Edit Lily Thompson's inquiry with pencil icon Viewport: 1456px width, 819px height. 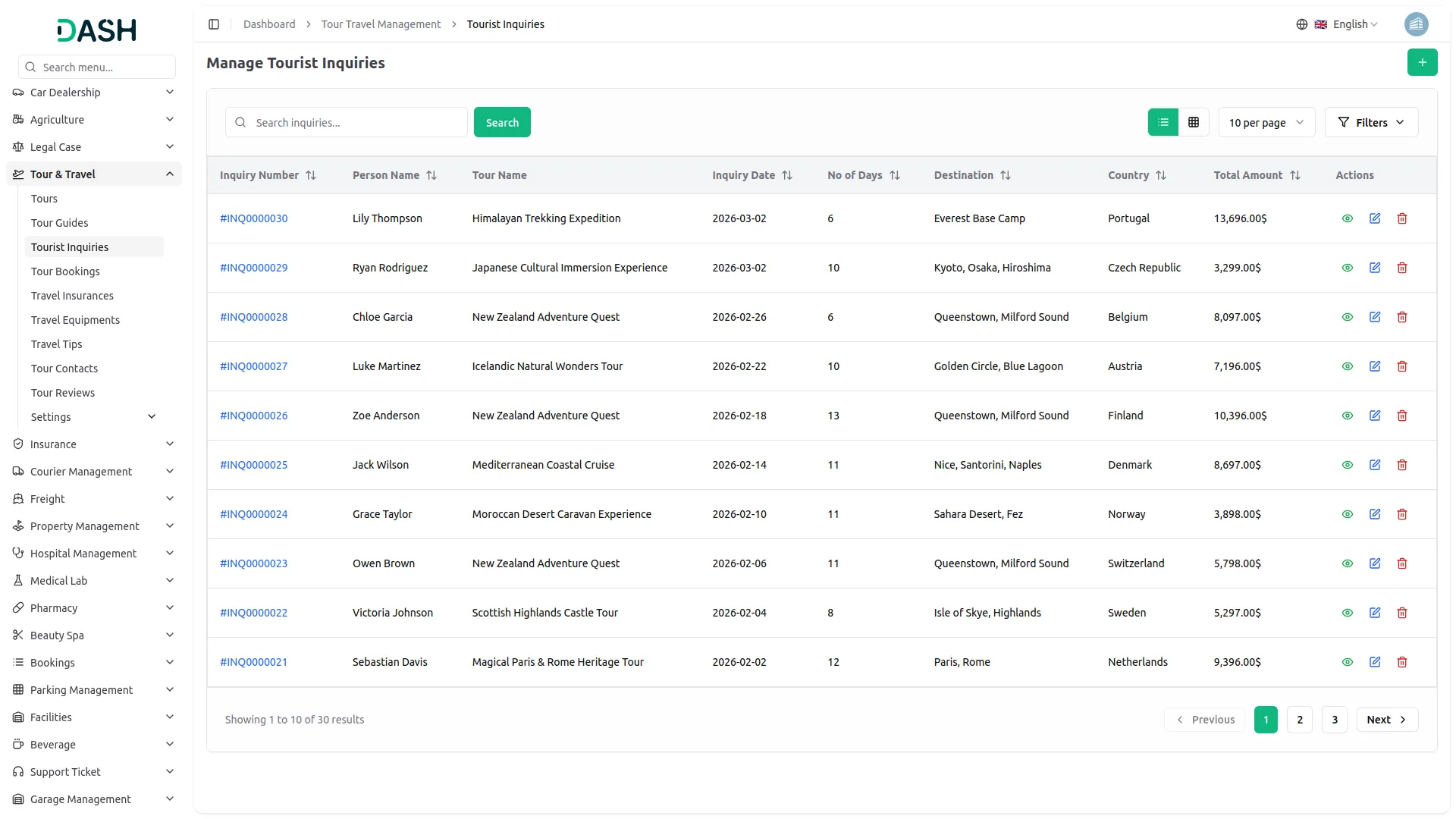pyautogui.click(x=1375, y=218)
